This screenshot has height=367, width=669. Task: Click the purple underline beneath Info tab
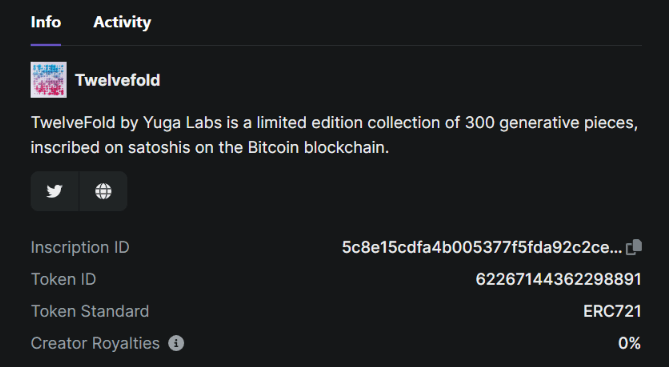(46, 44)
